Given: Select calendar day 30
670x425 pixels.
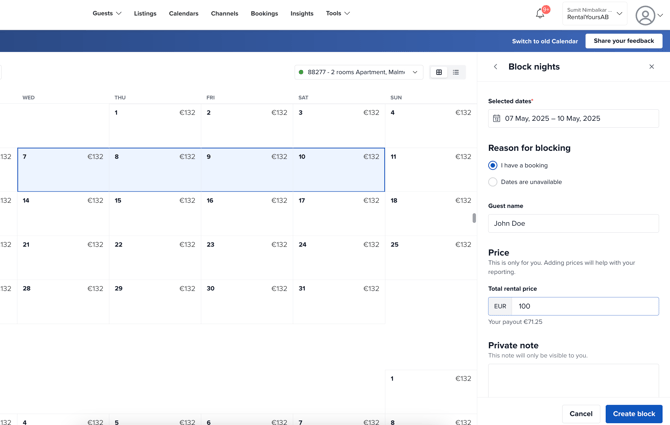Looking at the screenshot, I should [x=247, y=302].
